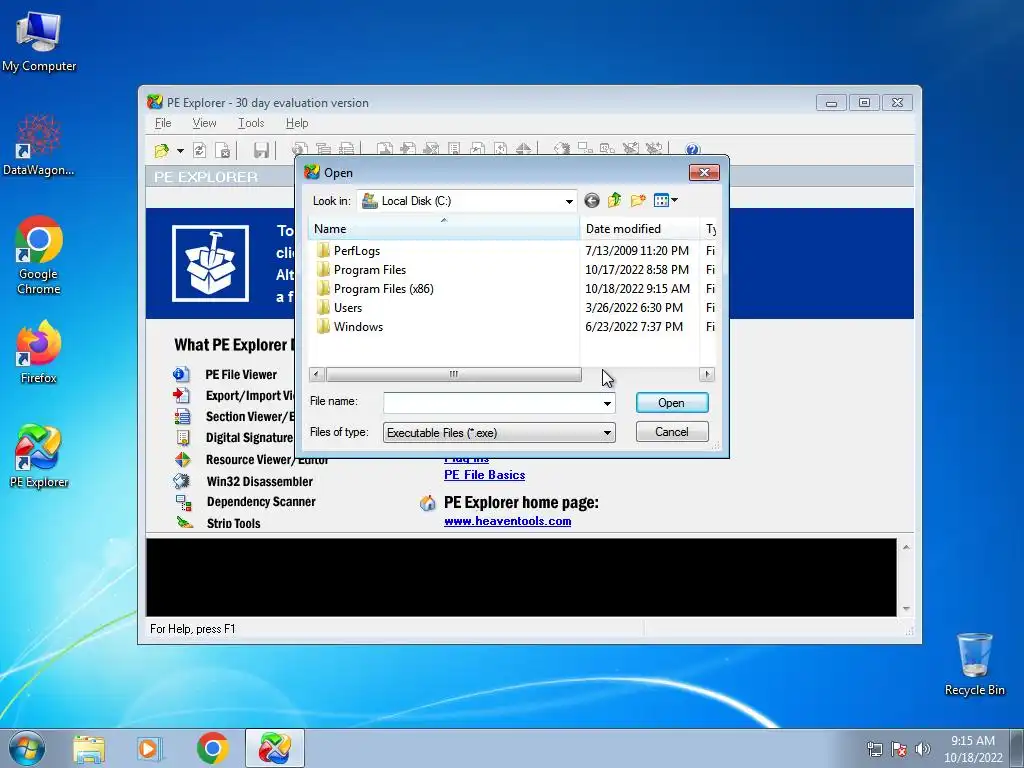
Task: Create New Folder icon in Open dialog
Action: coord(638,200)
